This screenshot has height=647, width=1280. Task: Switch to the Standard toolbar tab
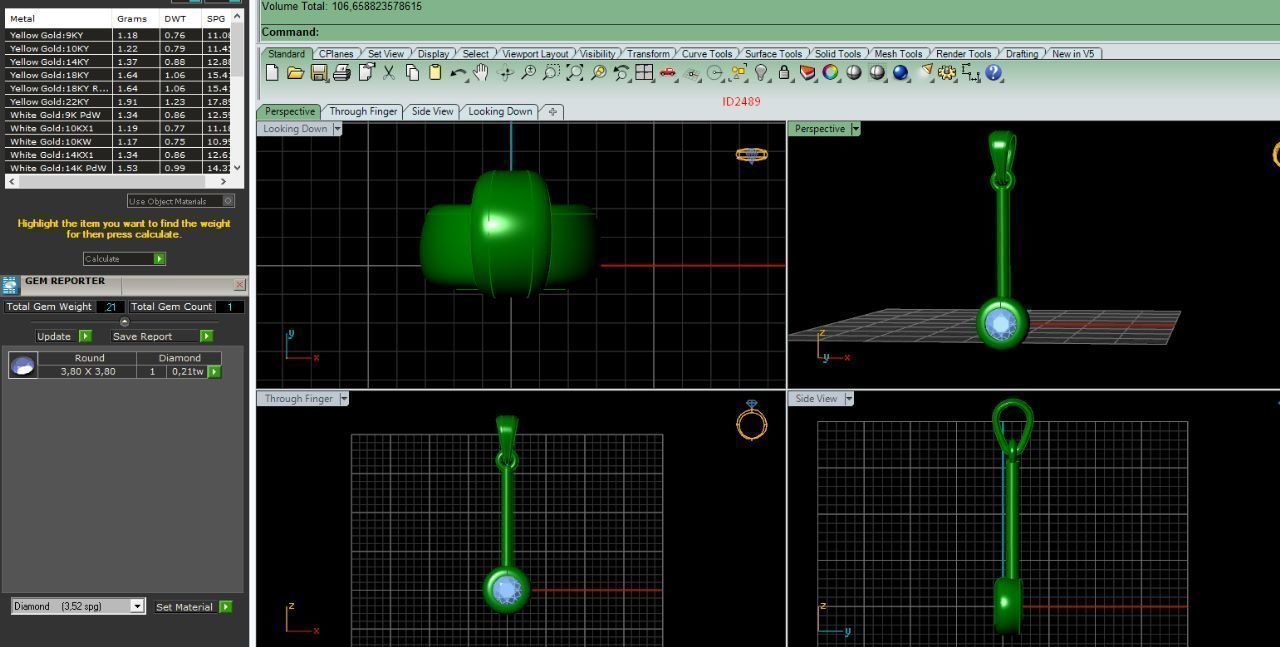[286, 54]
